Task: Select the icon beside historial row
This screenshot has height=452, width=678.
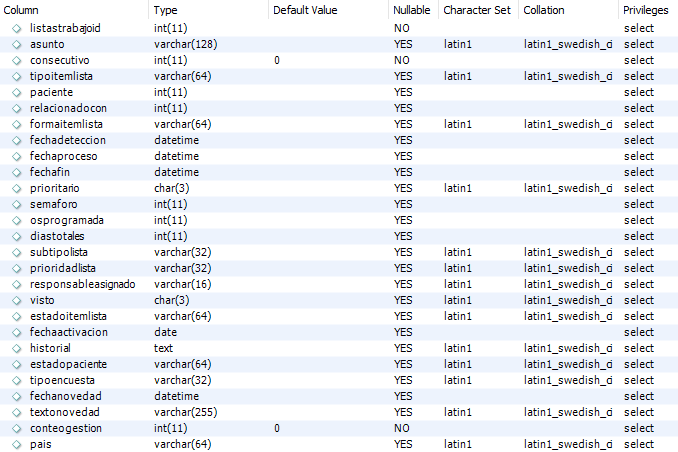Action: coord(16,349)
